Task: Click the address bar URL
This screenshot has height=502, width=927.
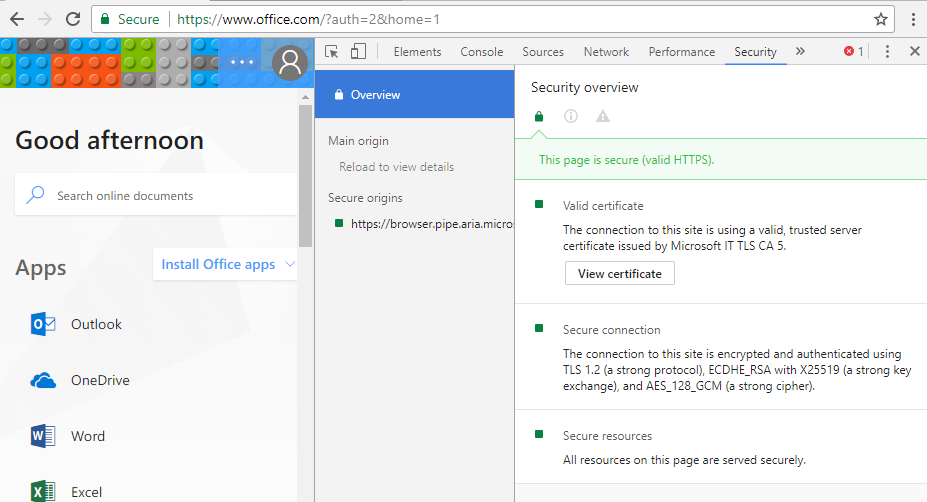Action: [x=308, y=20]
